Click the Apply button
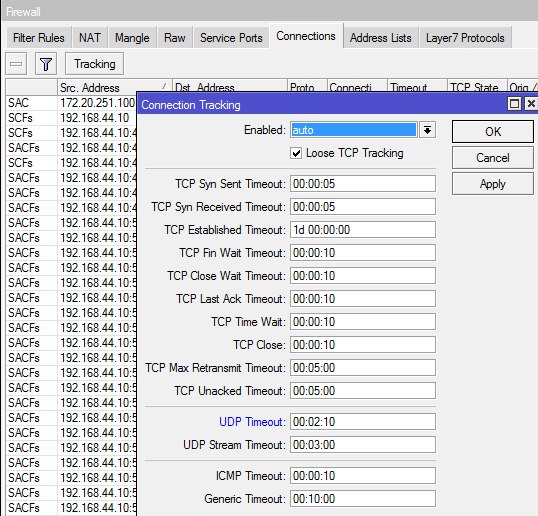The height and width of the screenshot is (516, 538). pos(493,184)
